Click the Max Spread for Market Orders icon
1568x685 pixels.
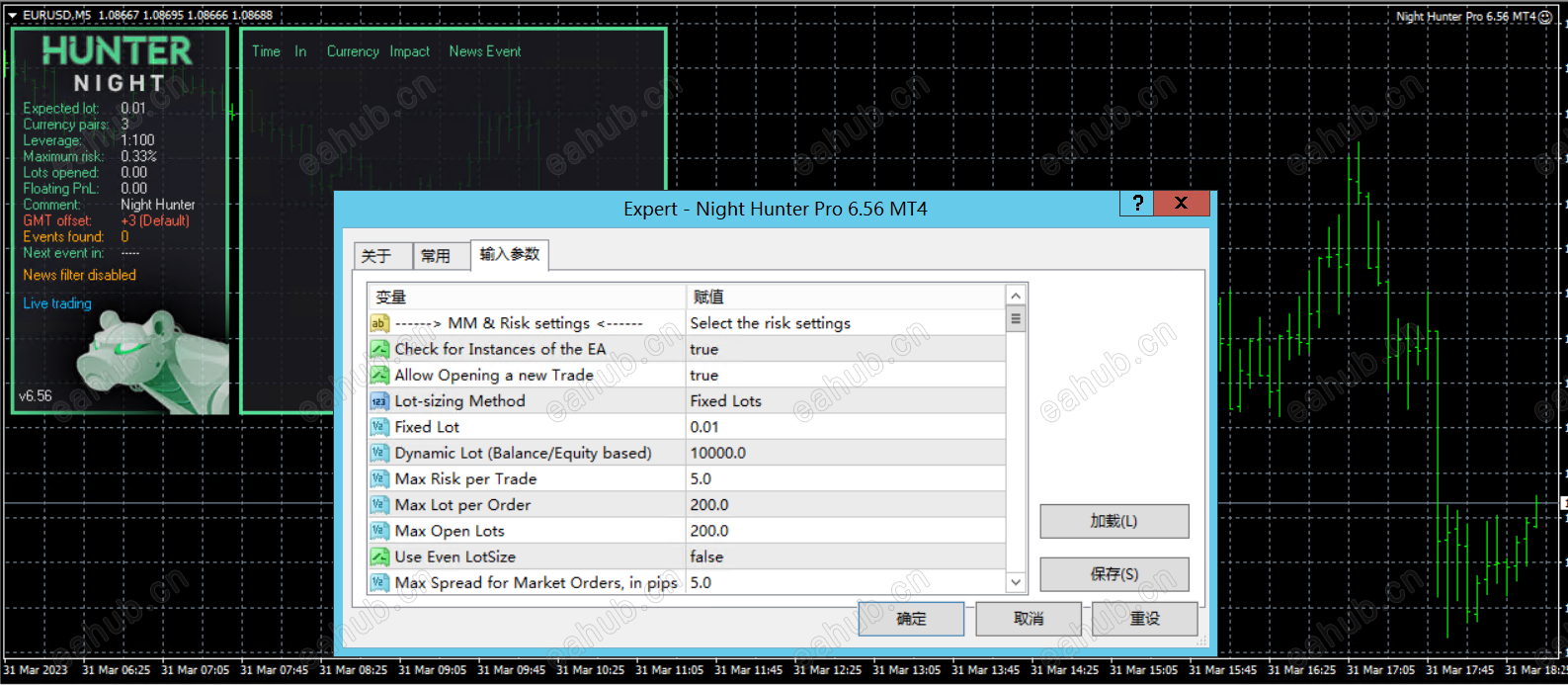coord(379,582)
